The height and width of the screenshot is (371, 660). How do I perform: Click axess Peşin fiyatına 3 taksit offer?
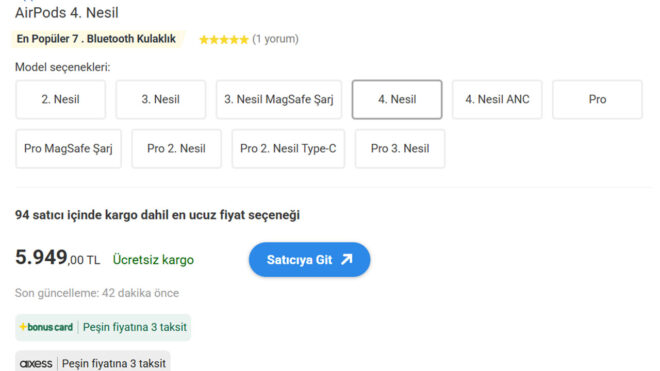pos(93,361)
